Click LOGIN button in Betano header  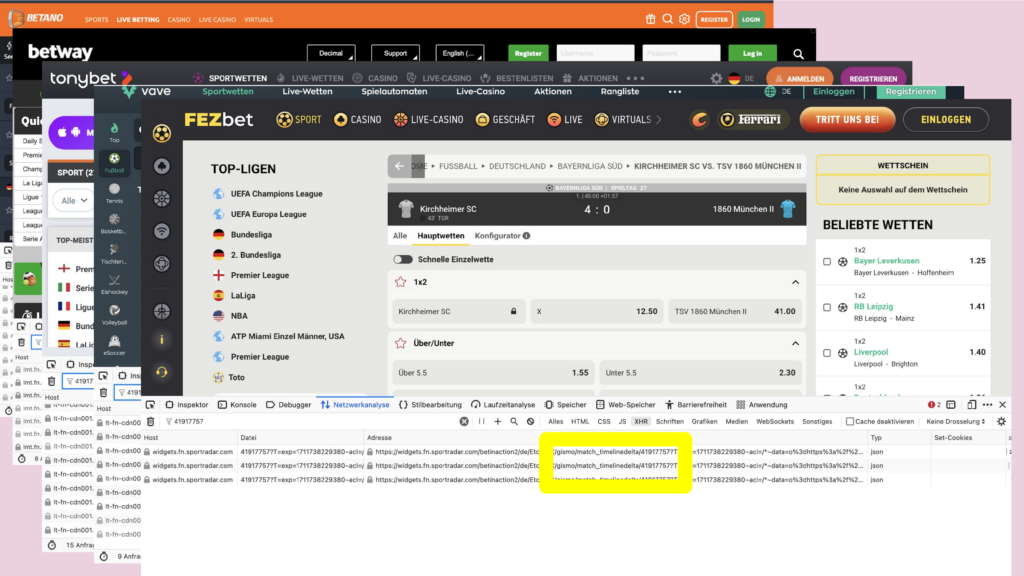(751, 20)
